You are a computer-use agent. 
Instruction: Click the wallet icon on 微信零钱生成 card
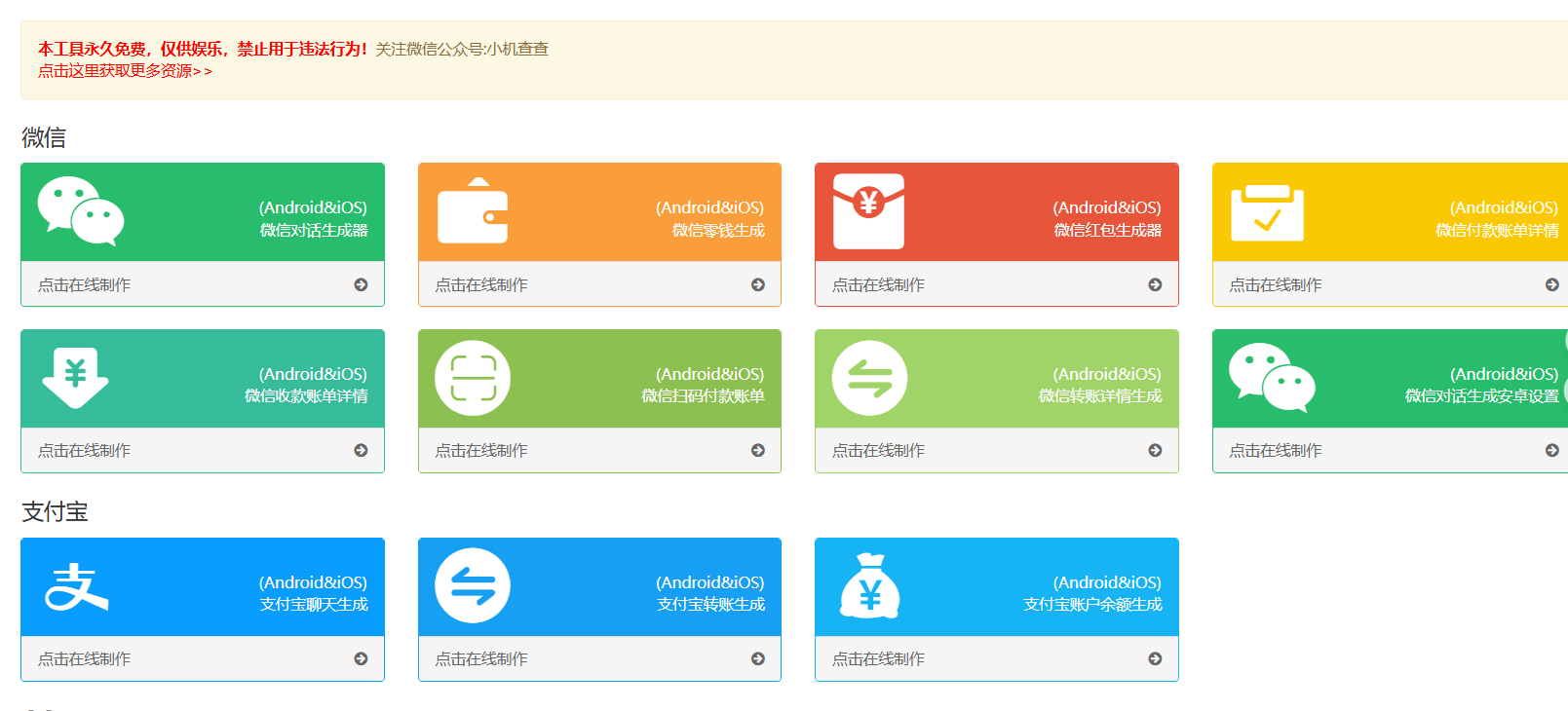point(473,211)
